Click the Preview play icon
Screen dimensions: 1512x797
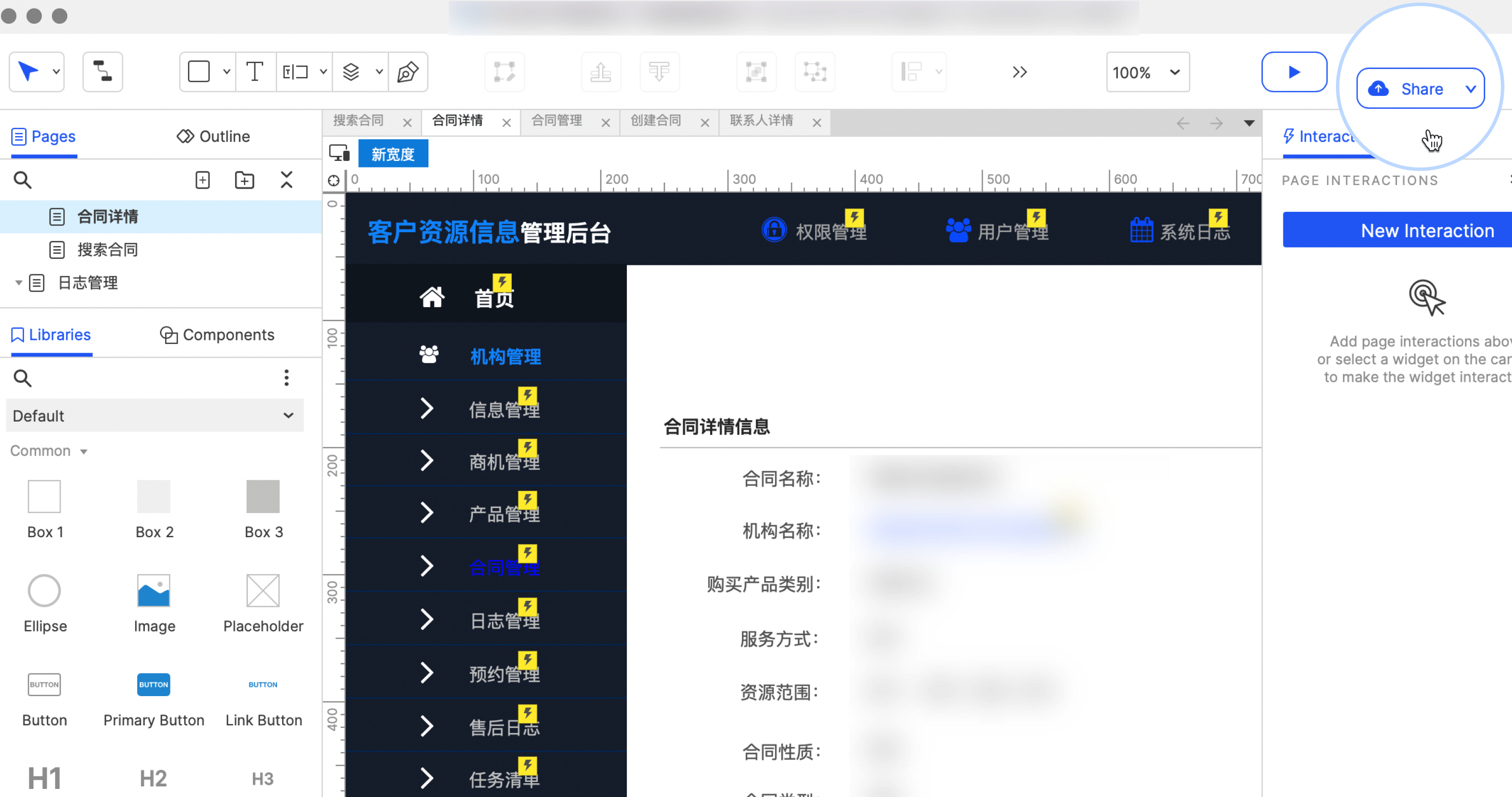pyautogui.click(x=1294, y=72)
